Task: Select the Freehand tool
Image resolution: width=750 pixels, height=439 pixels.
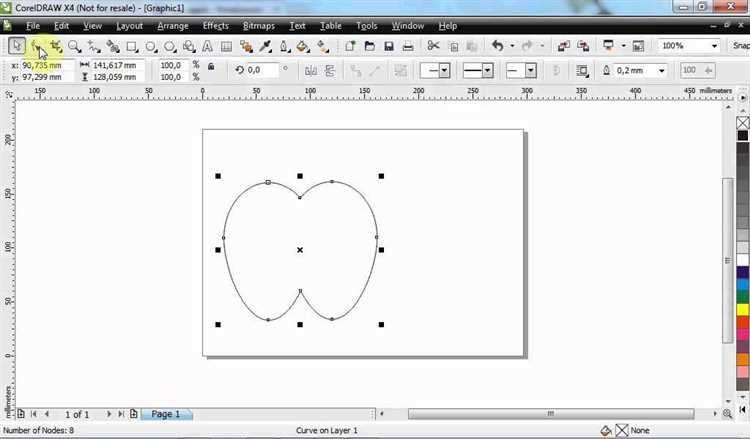Action: (94, 46)
